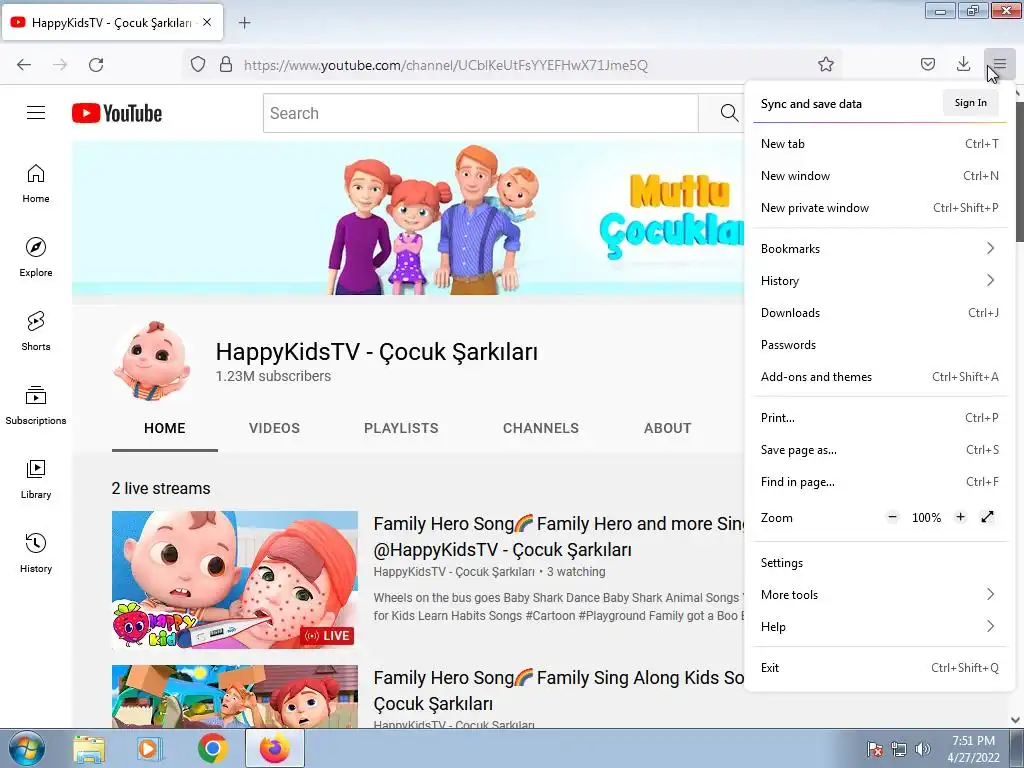The image size is (1024, 768).
Task: Open Library in YouTube sidebar
Action: pyautogui.click(x=36, y=479)
